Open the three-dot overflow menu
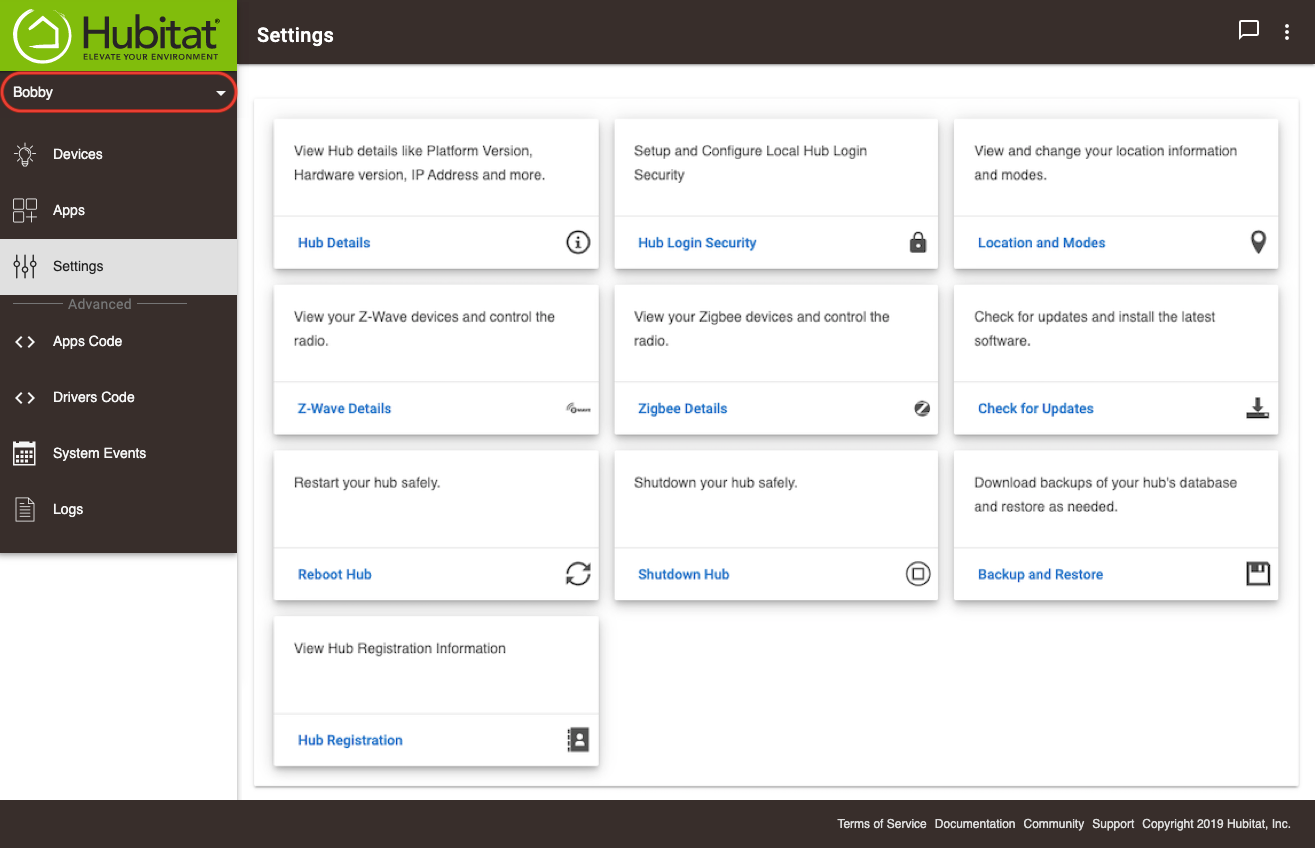The height and width of the screenshot is (848, 1315). point(1287,32)
